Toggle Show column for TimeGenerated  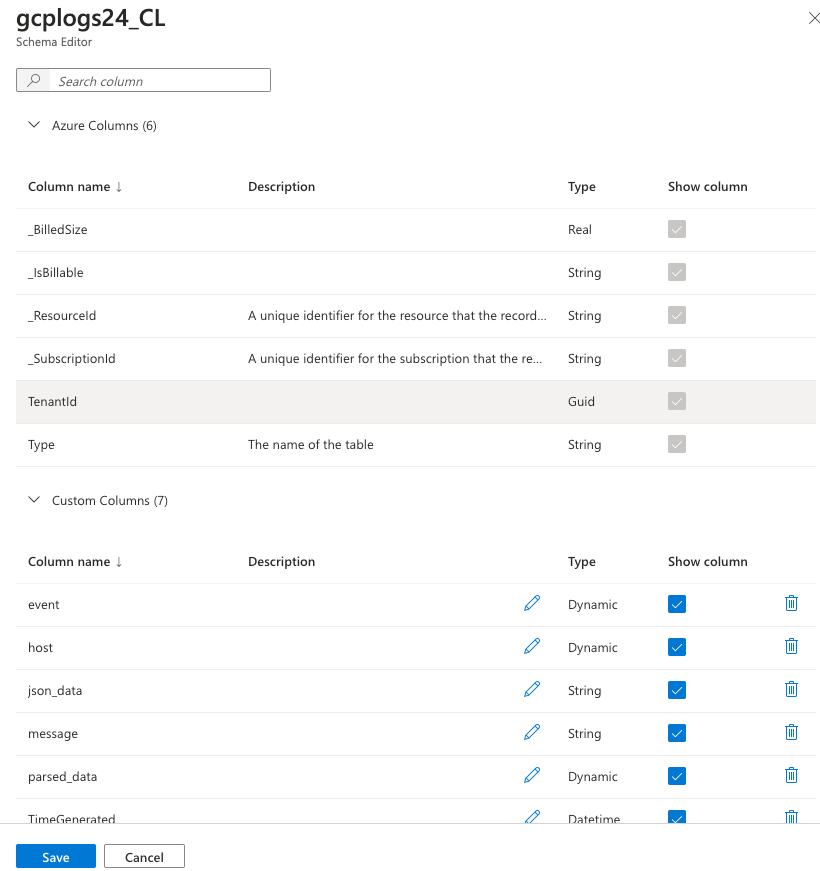[x=677, y=817]
